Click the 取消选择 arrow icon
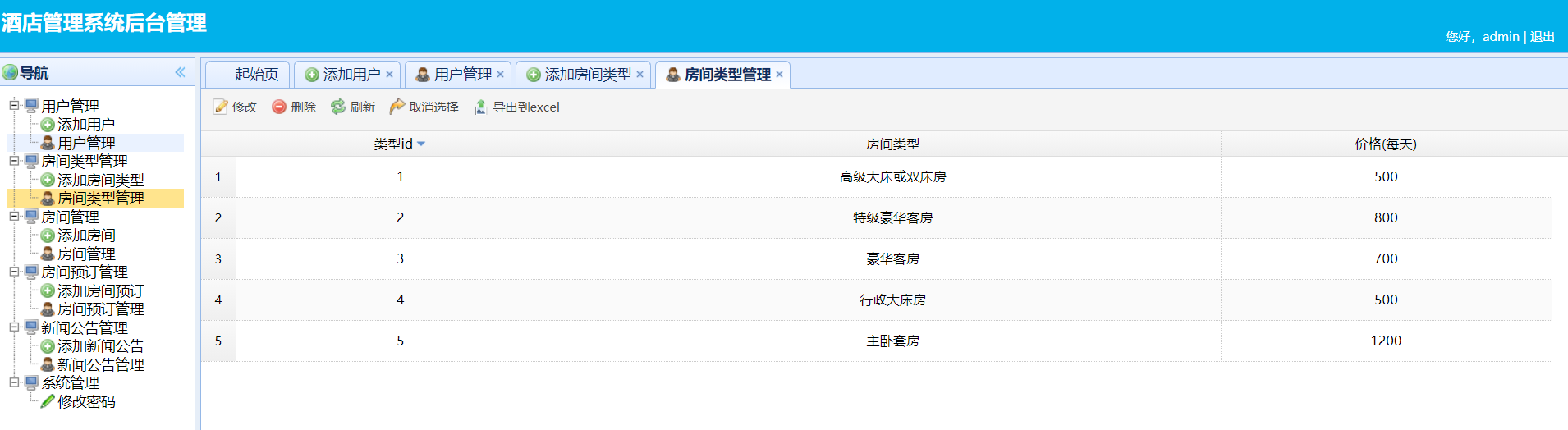Viewport: 1568px width, 430px height. (x=397, y=107)
